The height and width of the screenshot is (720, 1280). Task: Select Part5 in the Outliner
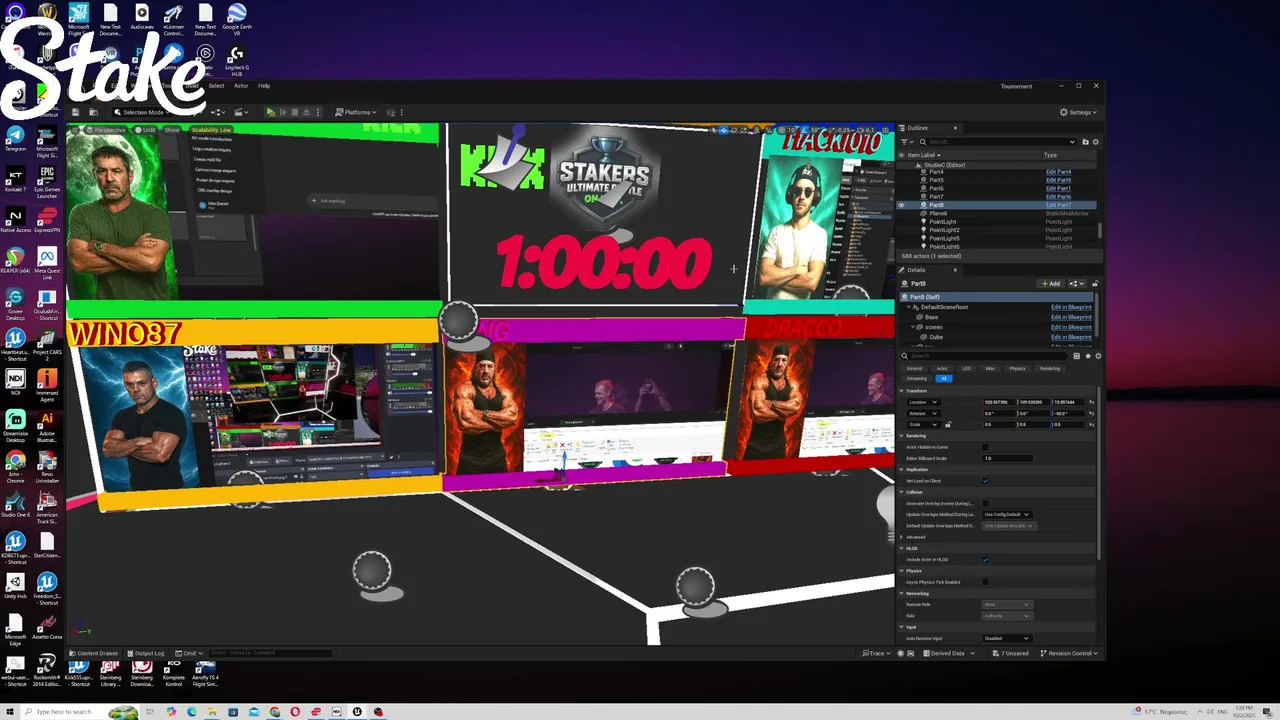click(x=936, y=180)
